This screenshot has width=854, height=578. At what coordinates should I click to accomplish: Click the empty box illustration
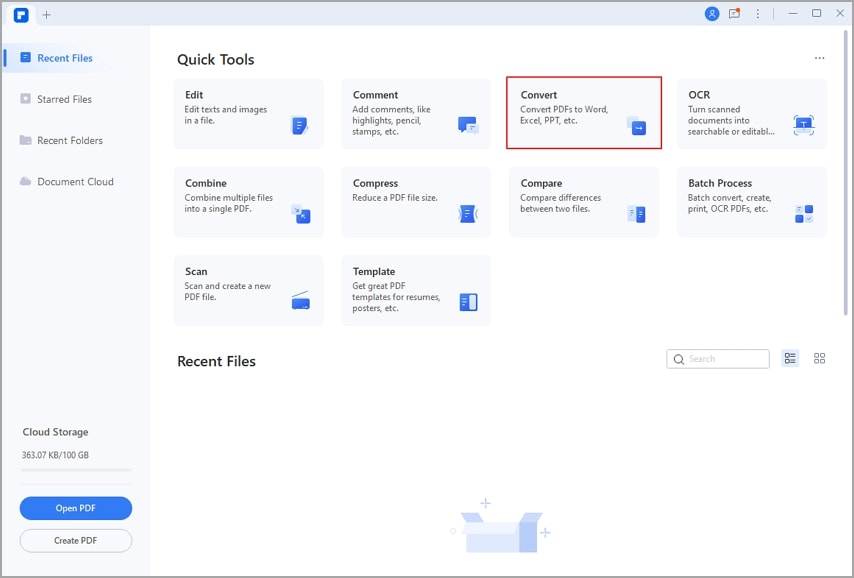tap(501, 526)
